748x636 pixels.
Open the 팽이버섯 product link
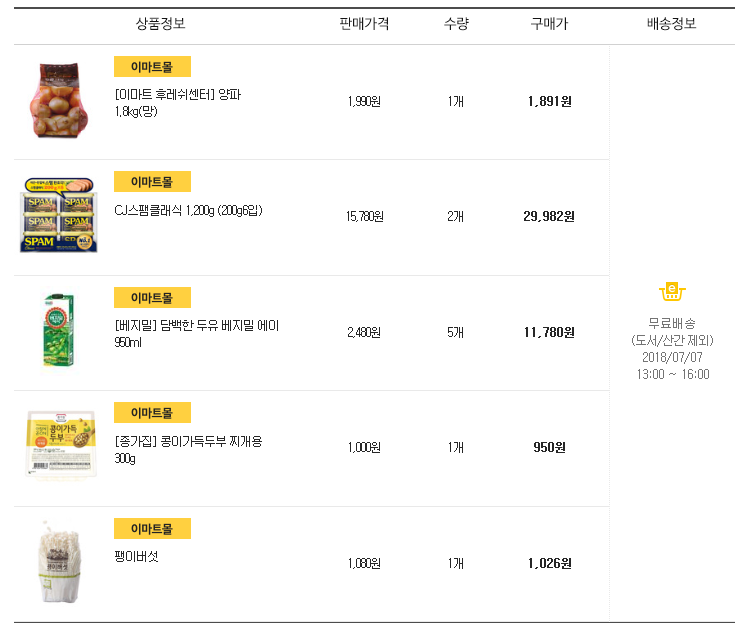coord(136,556)
